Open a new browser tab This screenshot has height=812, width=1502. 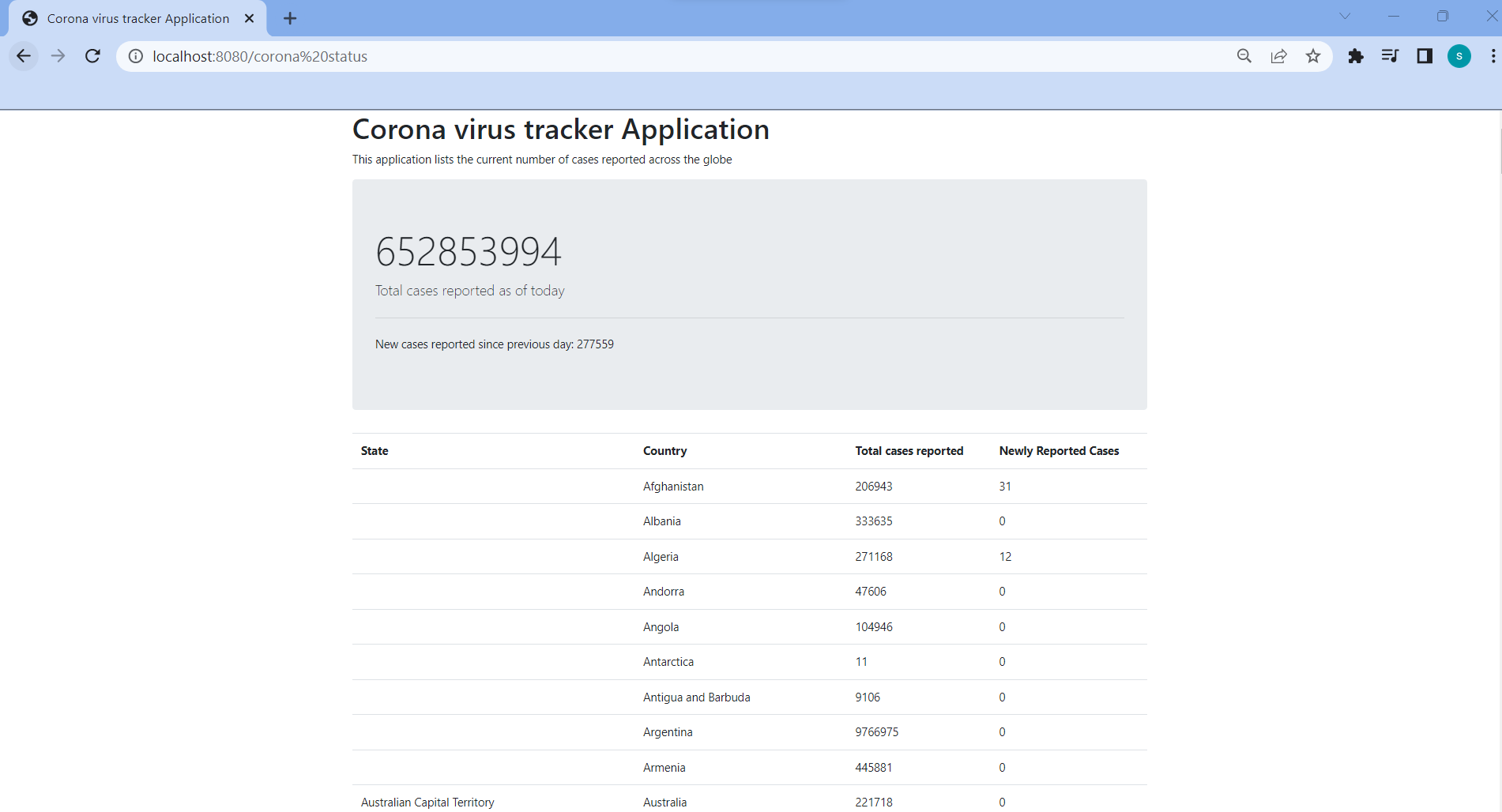(290, 18)
